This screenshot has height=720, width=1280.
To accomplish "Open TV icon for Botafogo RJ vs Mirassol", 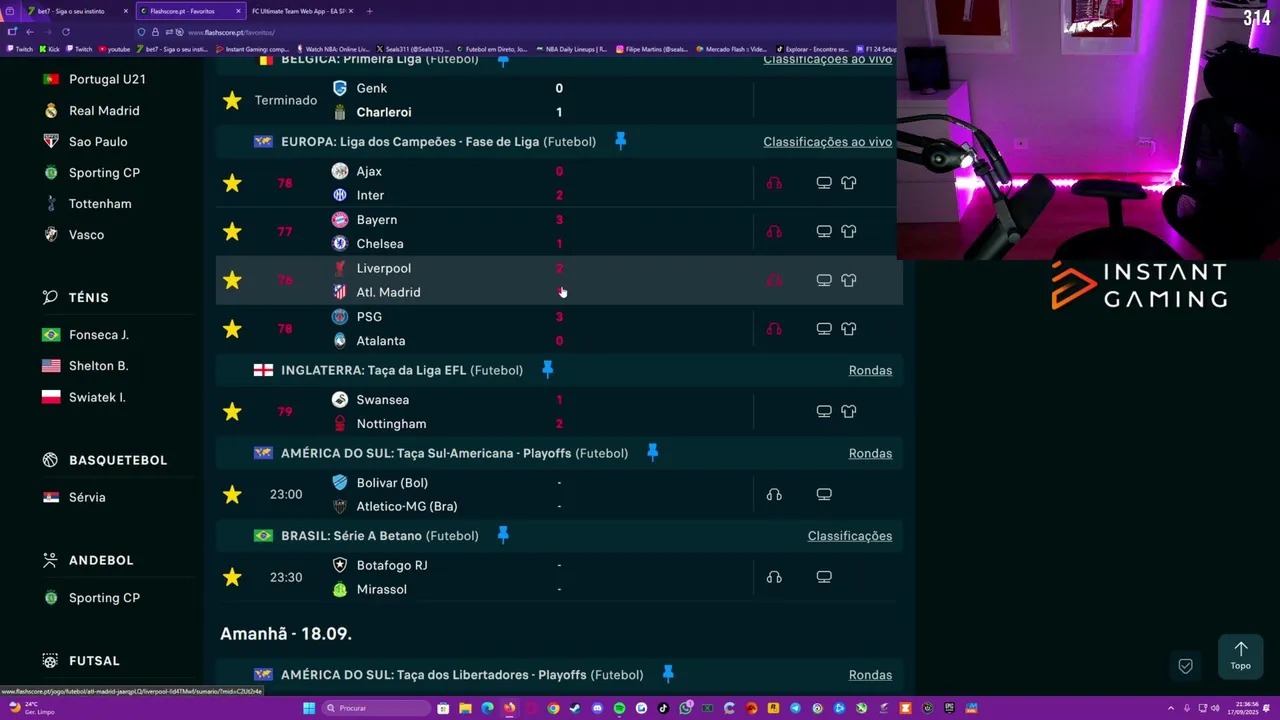I will coord(824,577).
